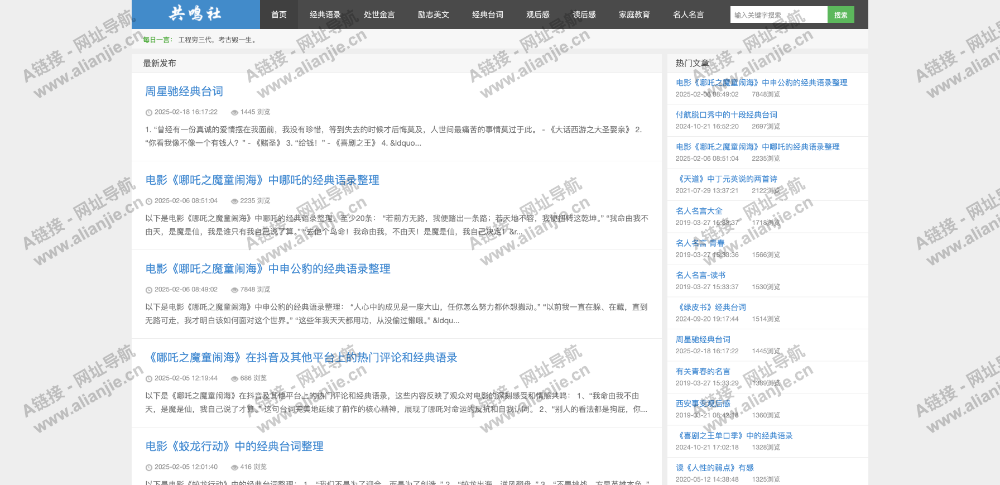Open the 首页 navigation tab
The image size is (1000, 485).
point(279,14)
